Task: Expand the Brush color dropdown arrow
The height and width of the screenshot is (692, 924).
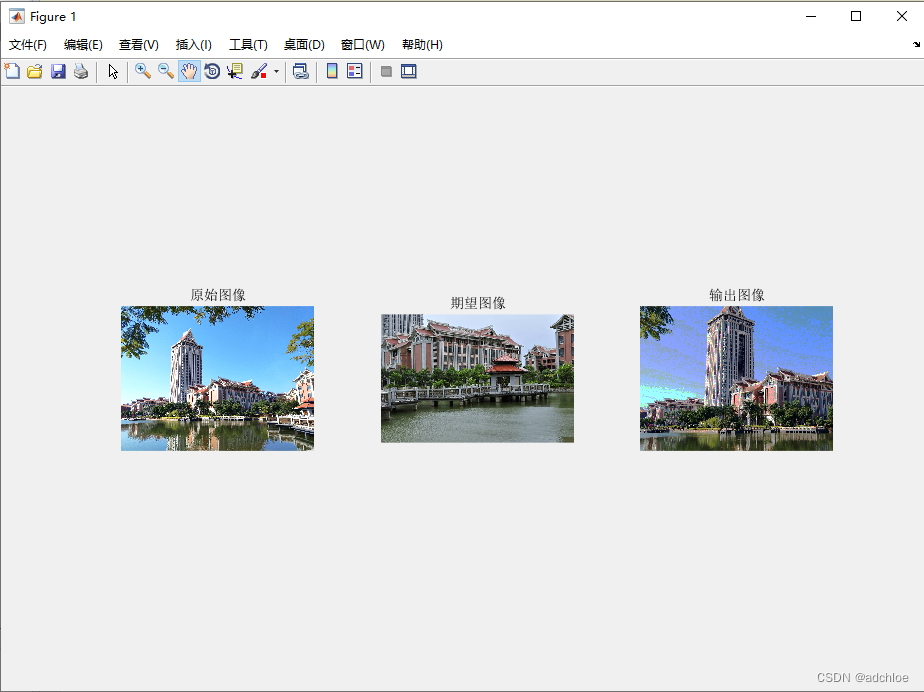Action: (276, 72)
